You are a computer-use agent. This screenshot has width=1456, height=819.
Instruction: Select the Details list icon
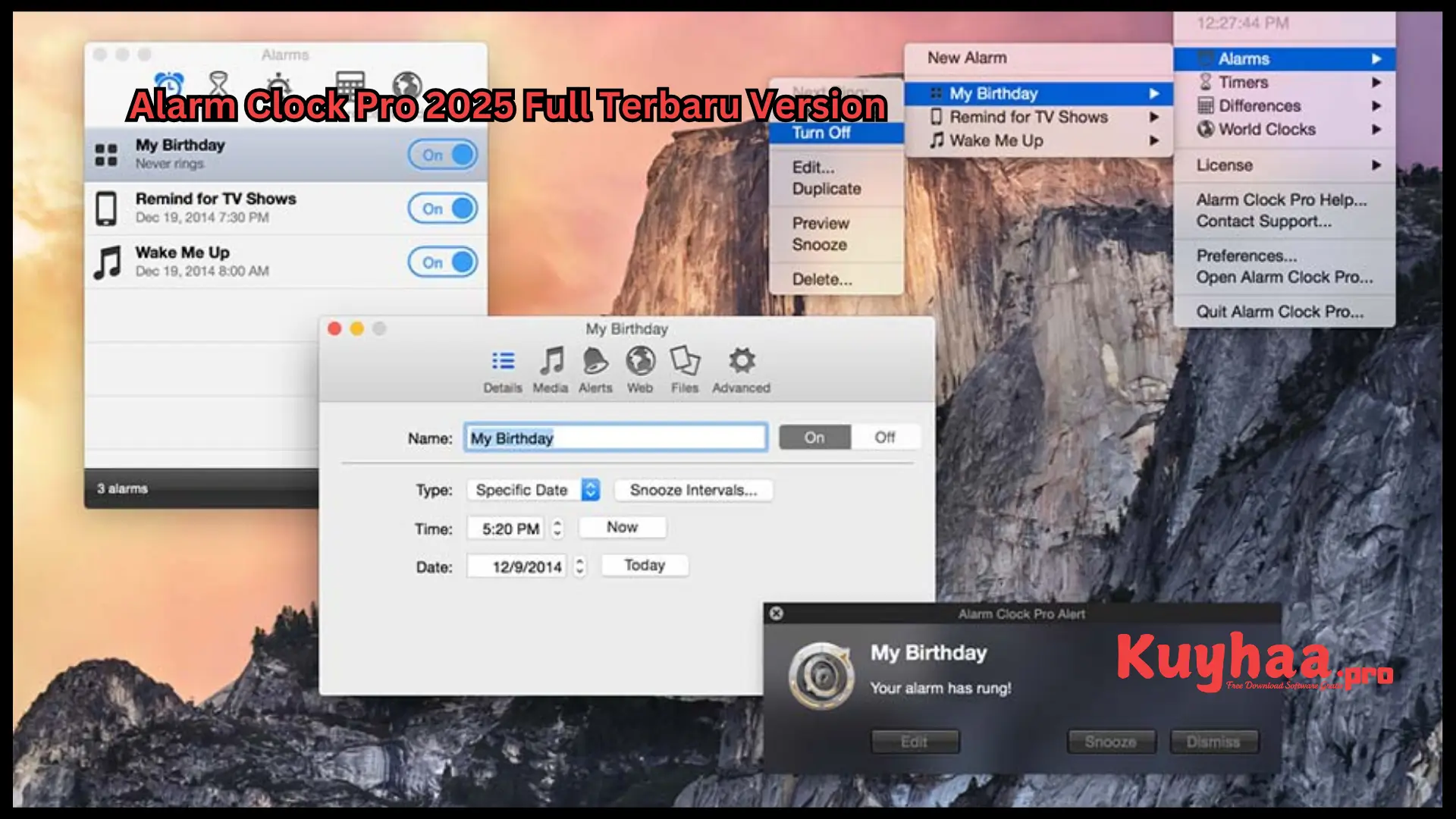click(503, 361)
